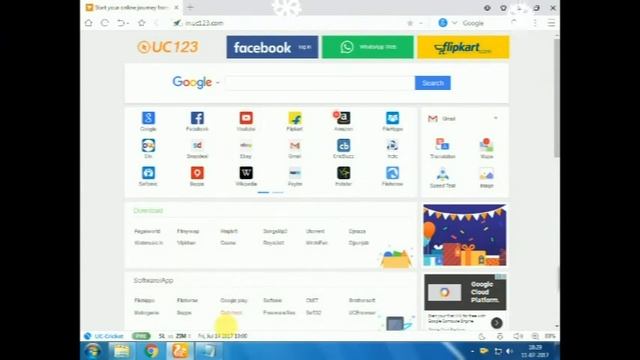Image resolution: width=640 pixels, height=360 pixels.
Task: Open the Wikipedia shortcut tile
Action: (x=246, y=176)
